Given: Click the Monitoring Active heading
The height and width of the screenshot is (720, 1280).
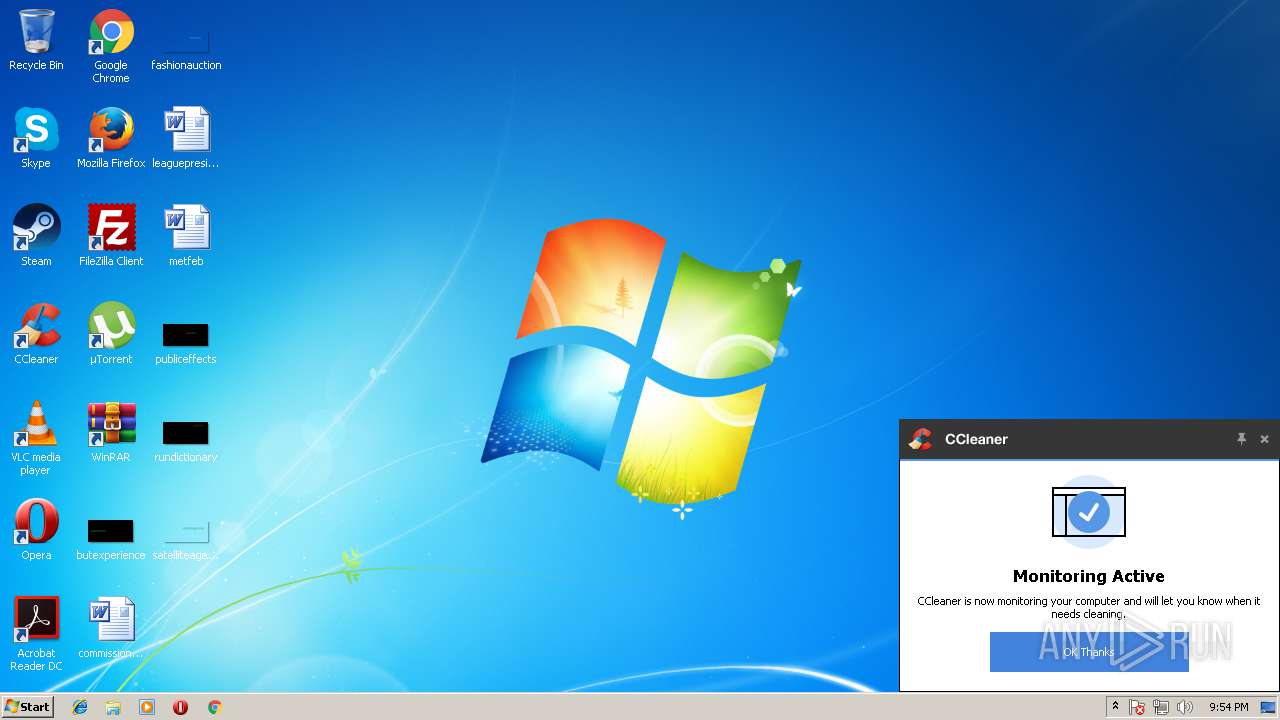Looking at the screenshot, I should (1088, 576).
